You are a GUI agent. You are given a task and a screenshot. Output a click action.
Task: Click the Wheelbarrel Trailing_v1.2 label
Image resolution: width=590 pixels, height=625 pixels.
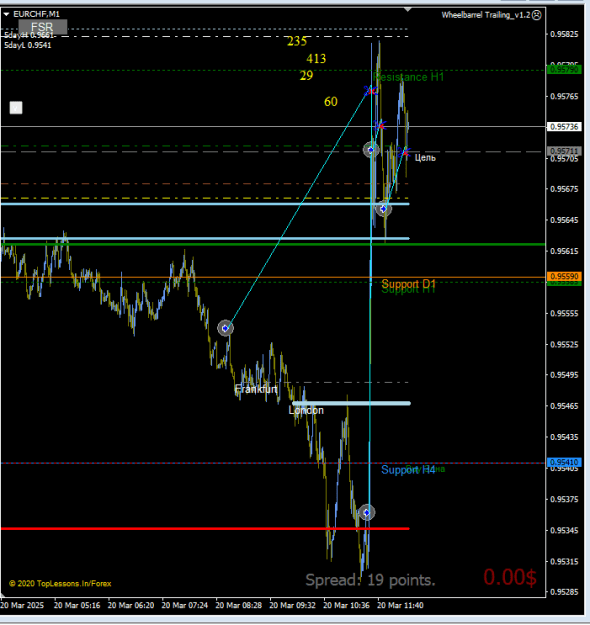[x=486, y=15]
